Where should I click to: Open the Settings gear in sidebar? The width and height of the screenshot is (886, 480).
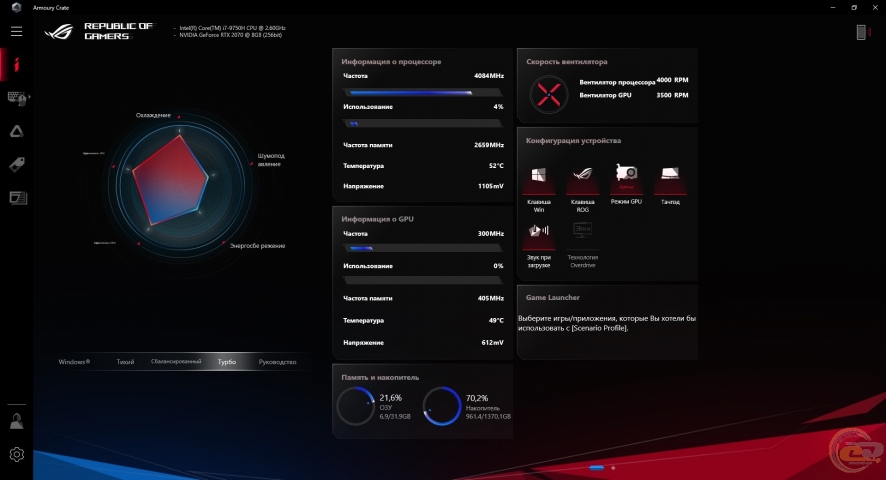(x=16, y=454)
